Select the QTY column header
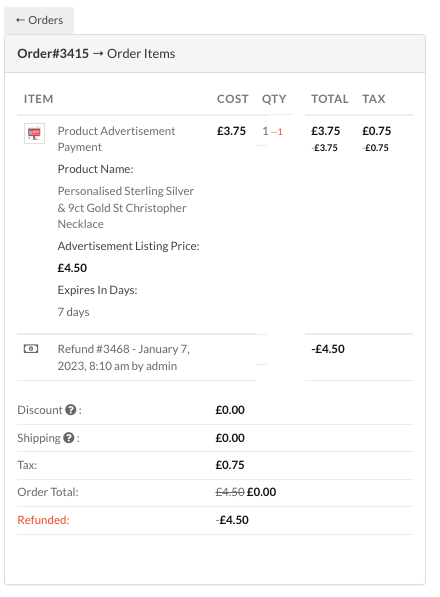Viewport: 440px width, 597px height. (274, 99)
